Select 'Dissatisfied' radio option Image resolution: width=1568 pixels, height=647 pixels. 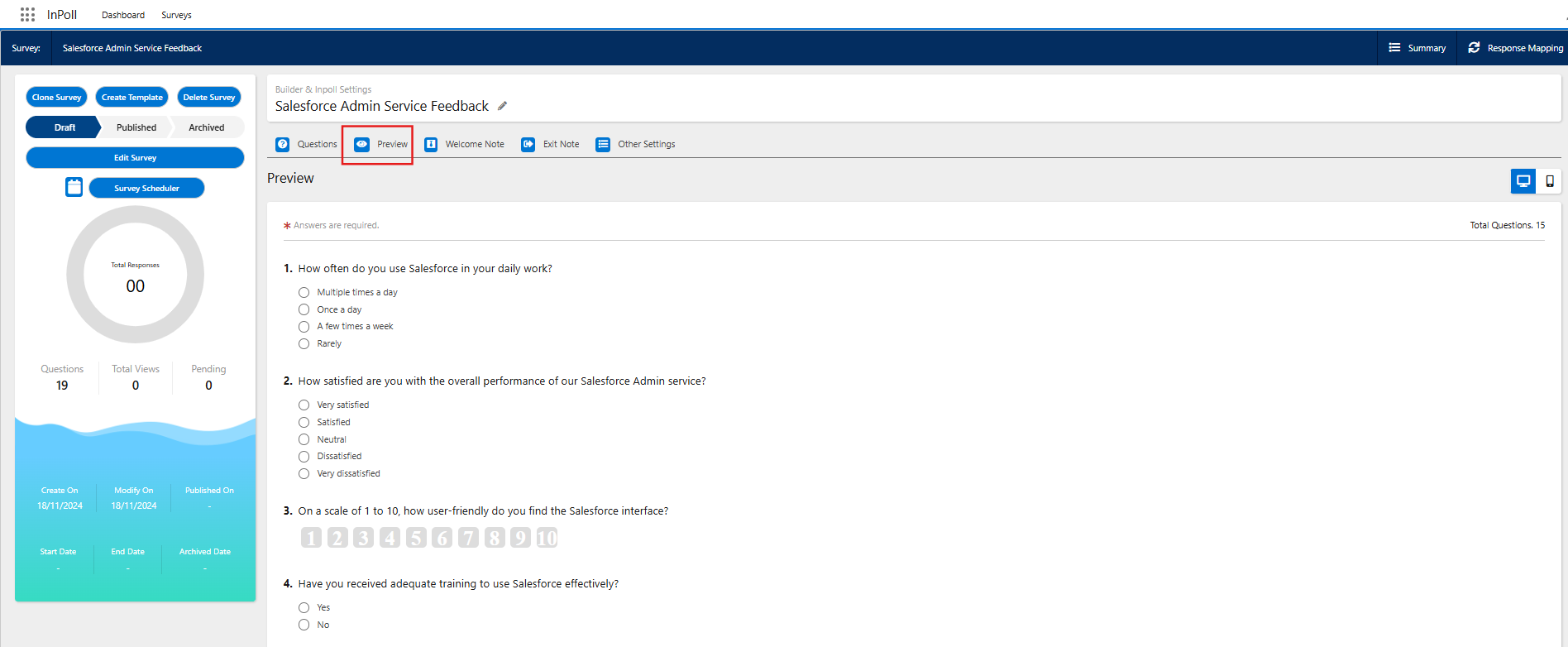tap(304, 456)
